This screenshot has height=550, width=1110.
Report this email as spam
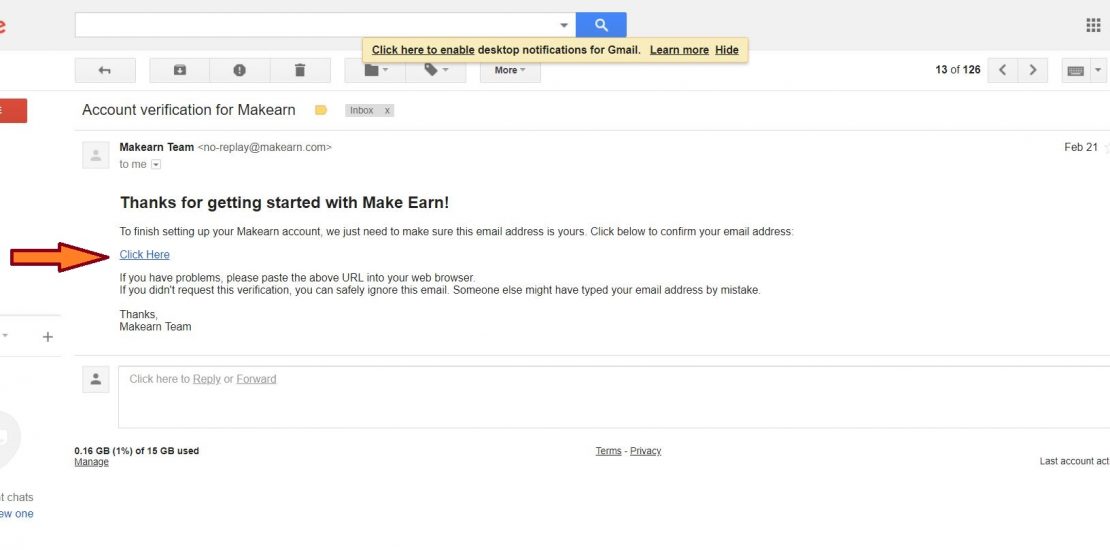pos(240,70)
